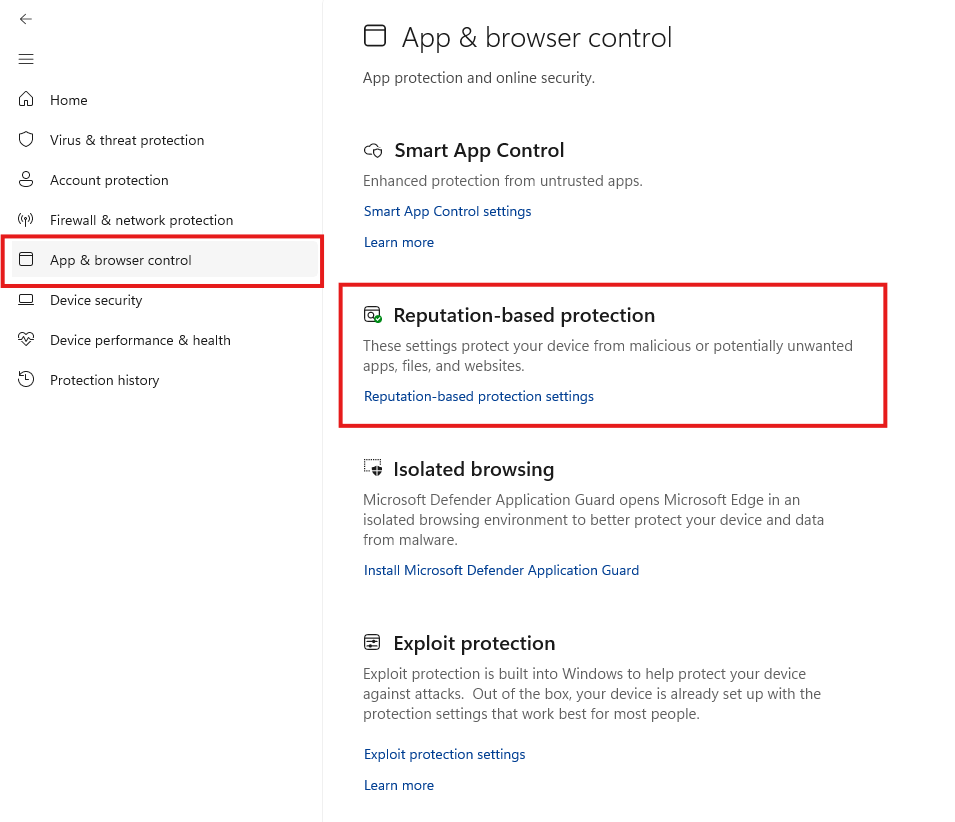Click the Protection history clock icon
This screenshot has height=822, width=955.
tap(27, 380)
